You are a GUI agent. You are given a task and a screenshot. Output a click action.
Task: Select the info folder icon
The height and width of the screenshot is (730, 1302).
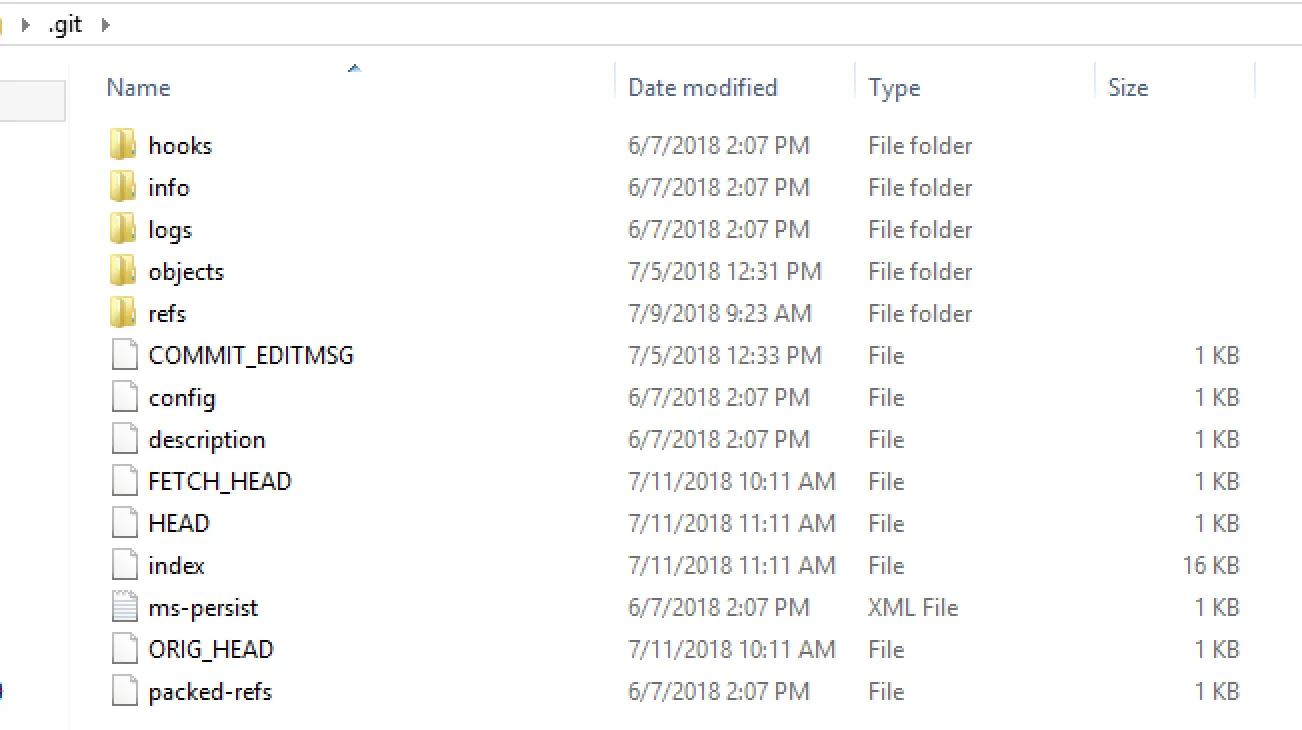click(123, 188)
